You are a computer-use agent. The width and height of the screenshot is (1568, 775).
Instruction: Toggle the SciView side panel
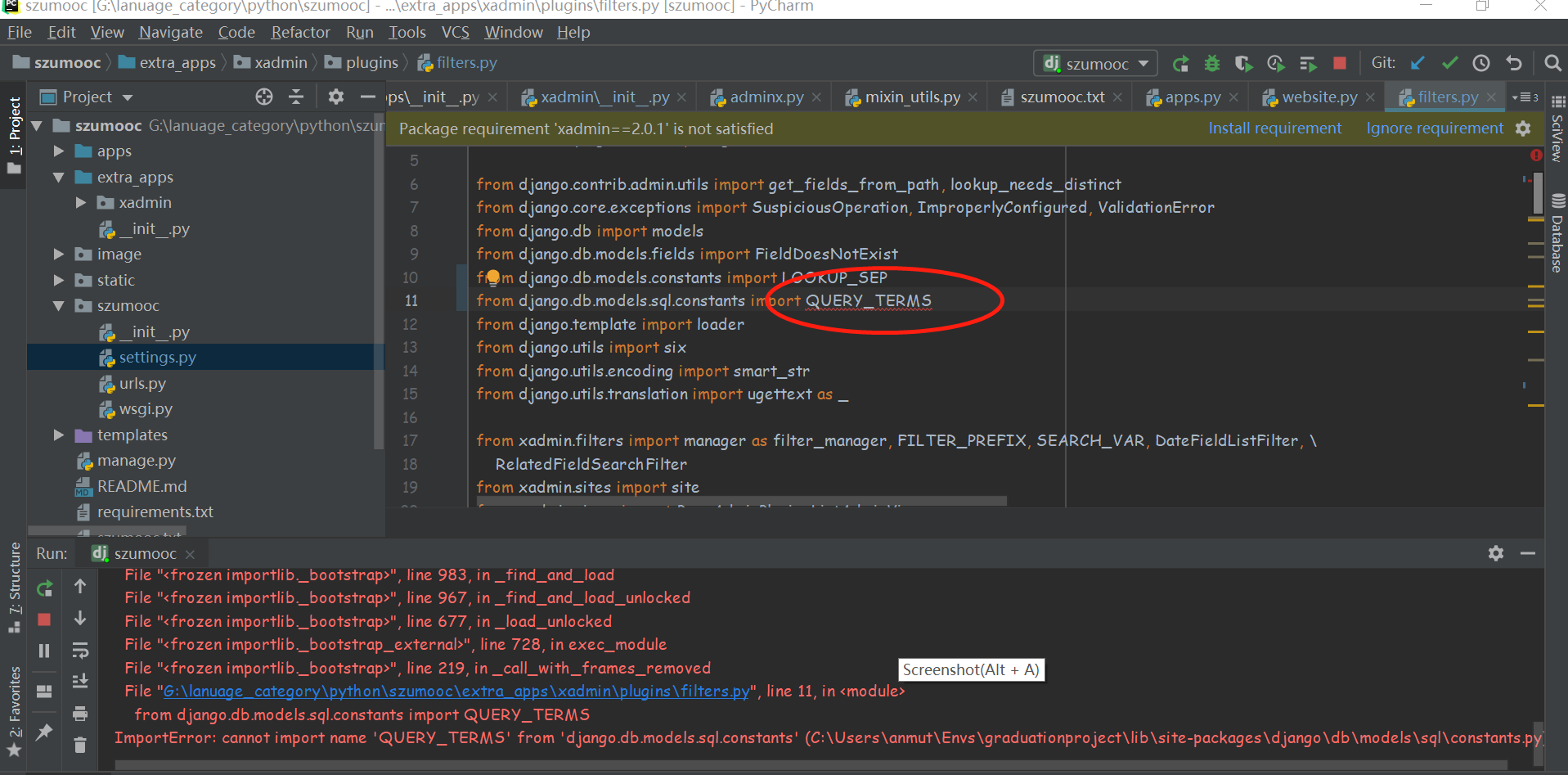(x=1557, y=128)
